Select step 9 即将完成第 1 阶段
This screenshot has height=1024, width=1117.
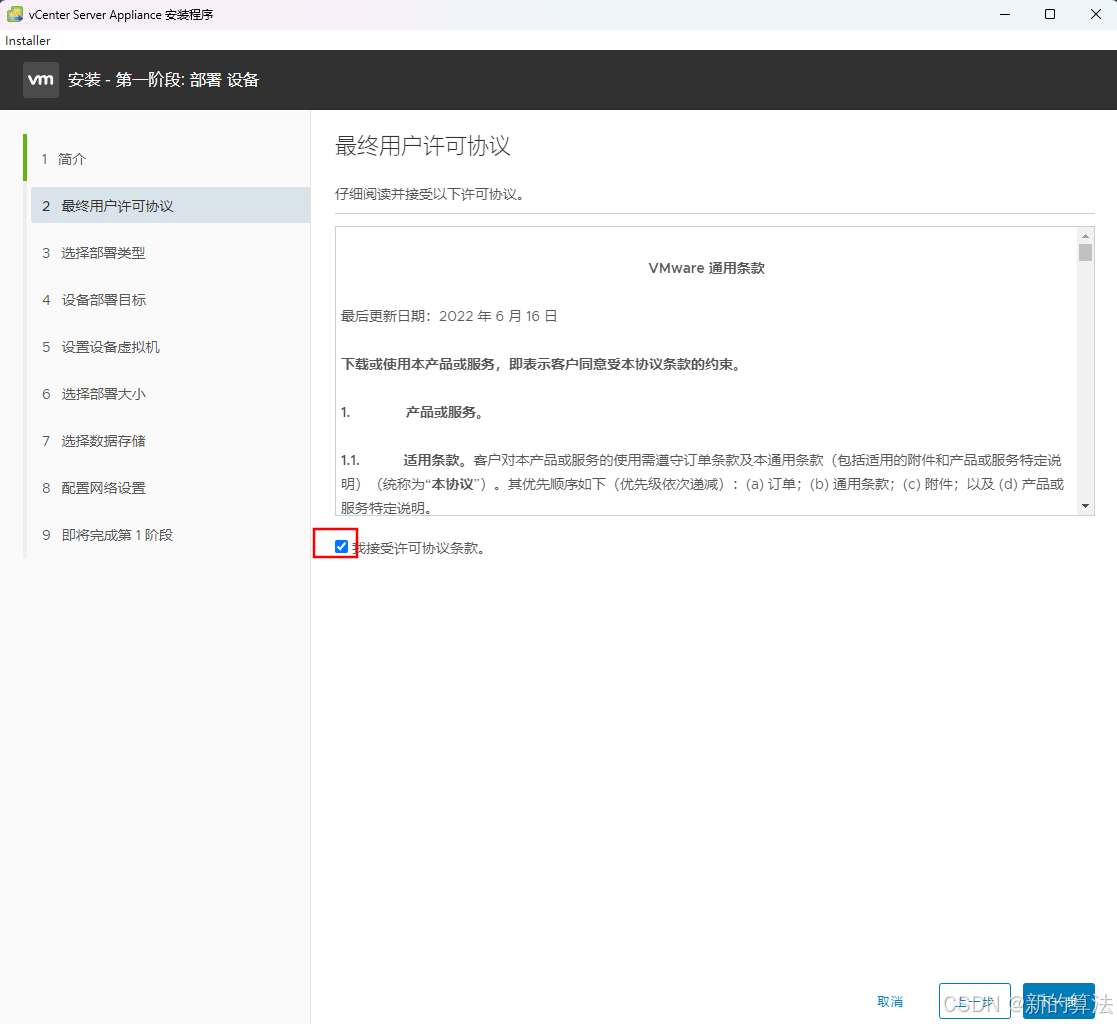pos(107,535)
